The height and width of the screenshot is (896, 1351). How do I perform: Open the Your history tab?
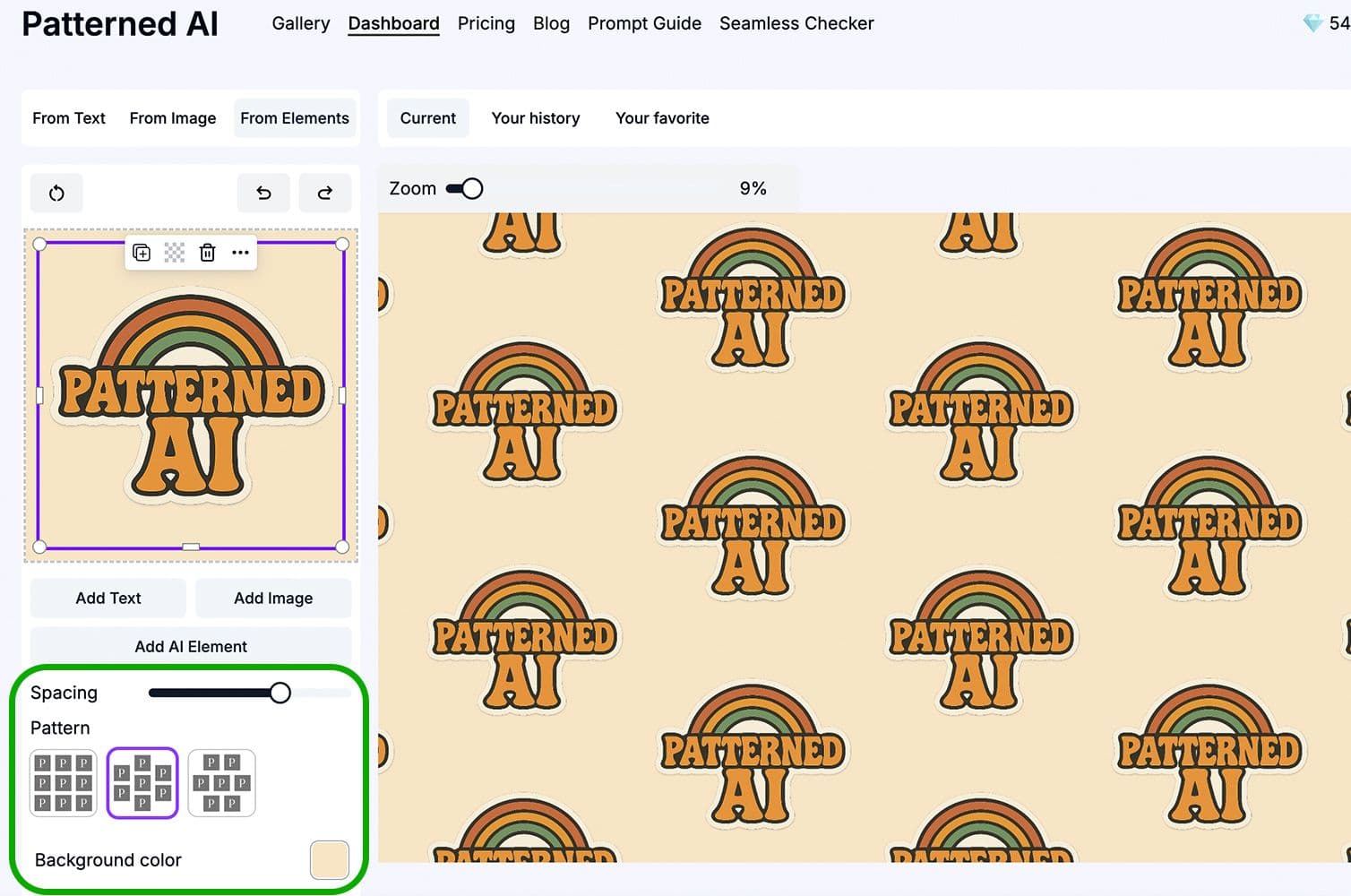pos(535,117)
